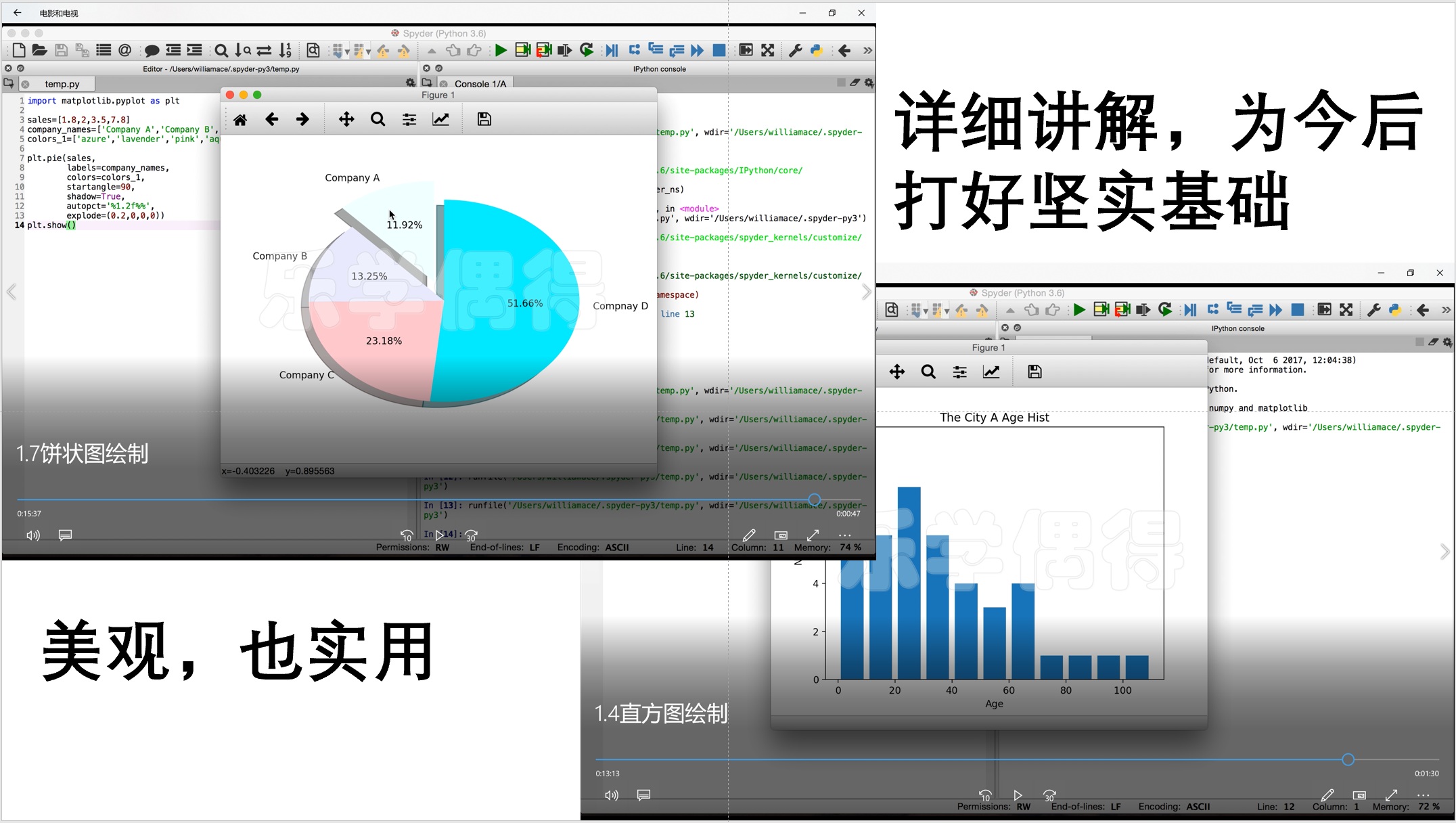This screenshot has width=1456, height=823.
Task: Skip back 10 seconds in histogram video
Action: [x=985, y=795]
